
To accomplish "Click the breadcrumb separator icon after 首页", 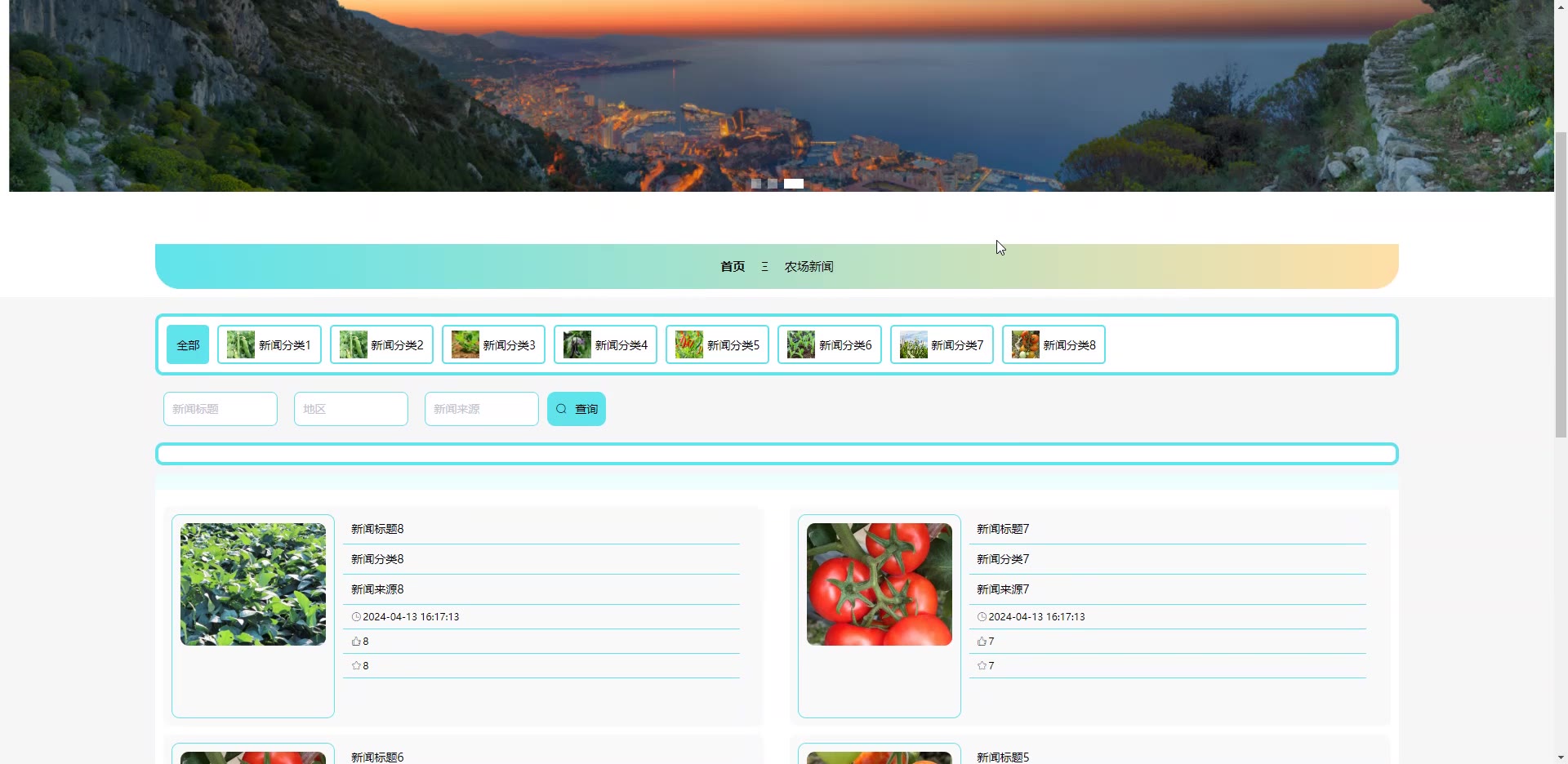I will tap(764, 267).
